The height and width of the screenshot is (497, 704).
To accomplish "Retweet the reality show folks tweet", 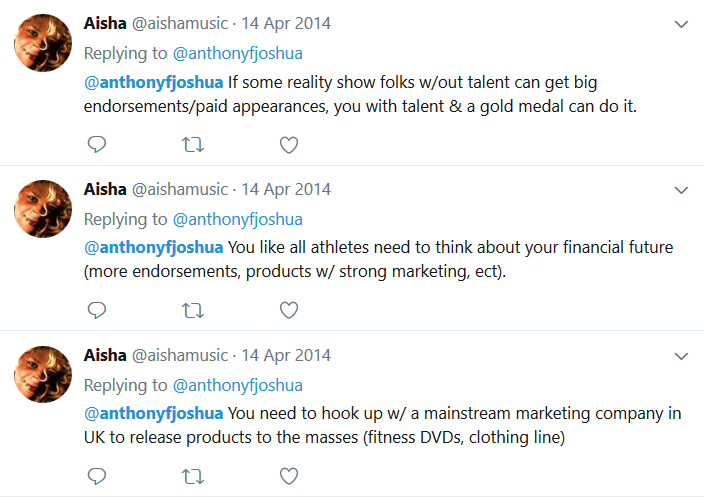I will point(193,145).
